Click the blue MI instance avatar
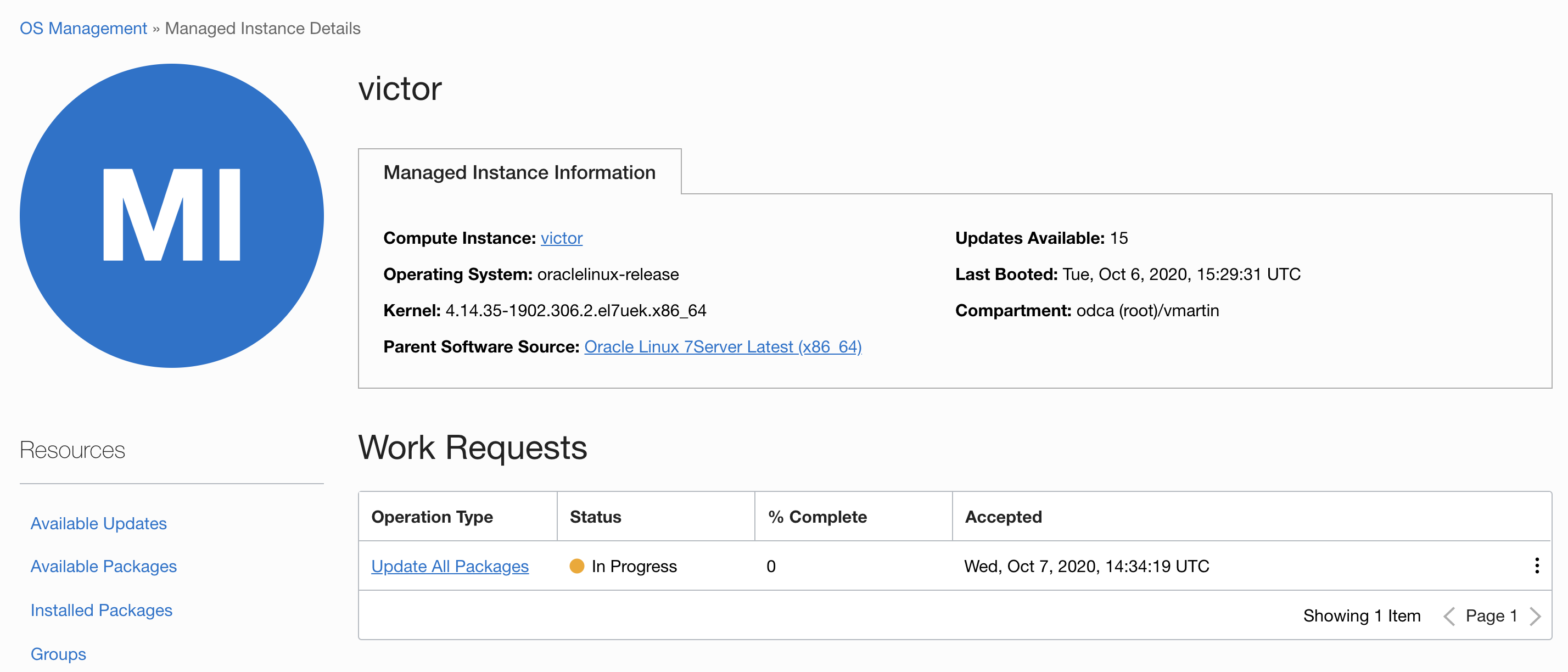The width and height of the screenshot is (1568, 672). click(172, 215)
